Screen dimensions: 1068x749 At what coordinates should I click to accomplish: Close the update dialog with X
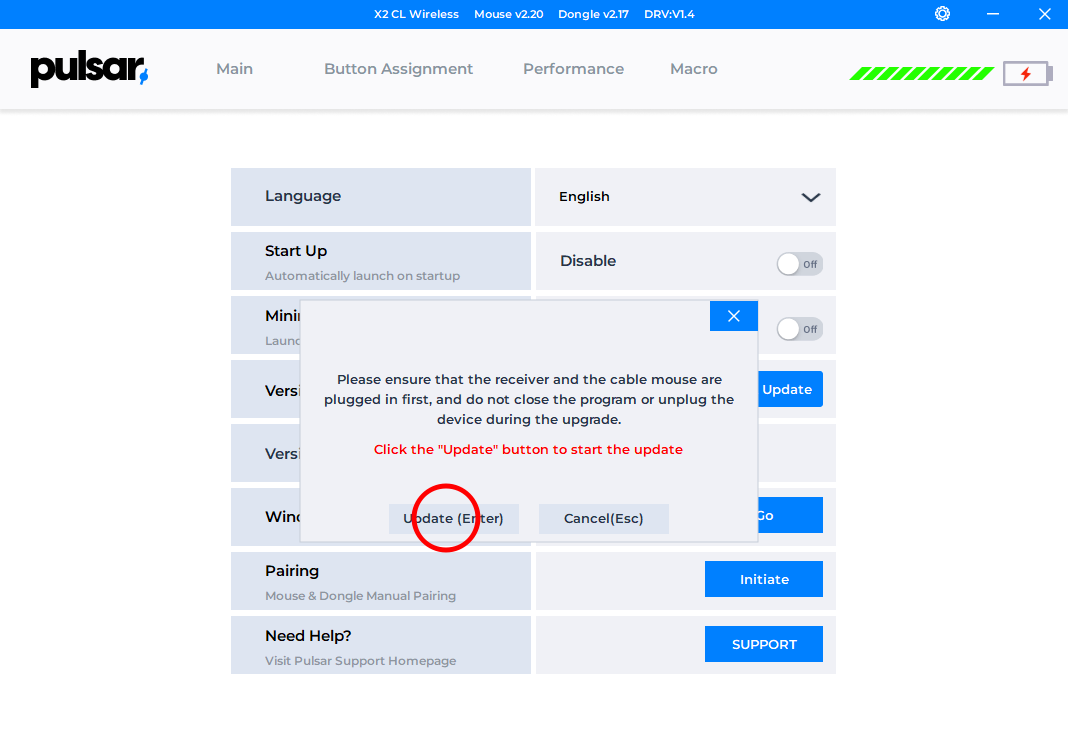[x=734, y=316]
